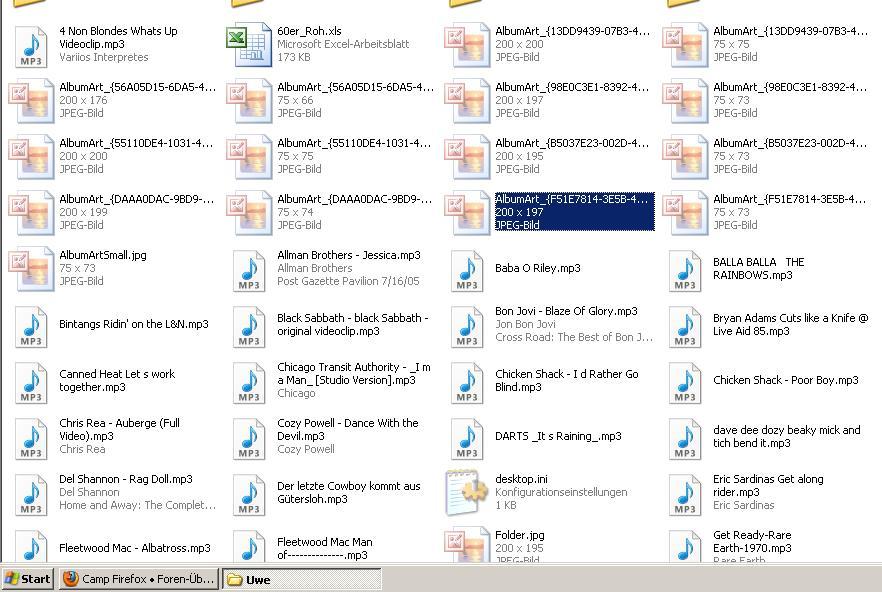Click Chicken Shack - Poor Boy.mp3 icon
The image size is (882, 592).
[685, 383]
